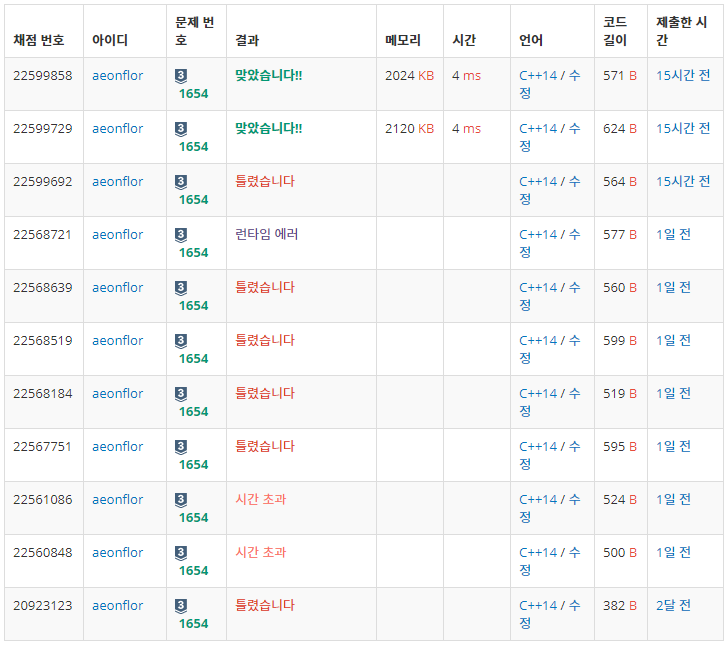Open problem 1654 link in row 22599858

pos(194,94)
